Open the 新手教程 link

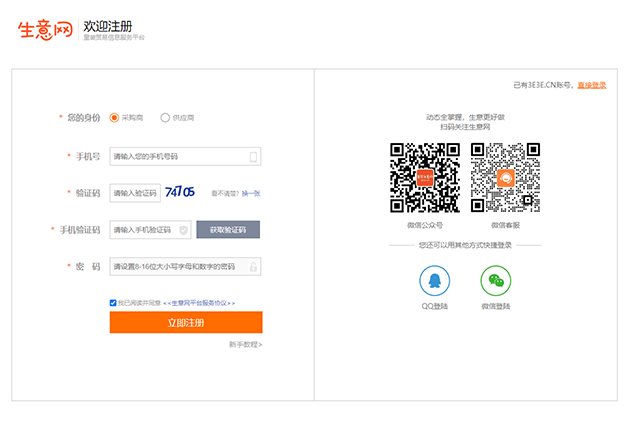point(246,344)
